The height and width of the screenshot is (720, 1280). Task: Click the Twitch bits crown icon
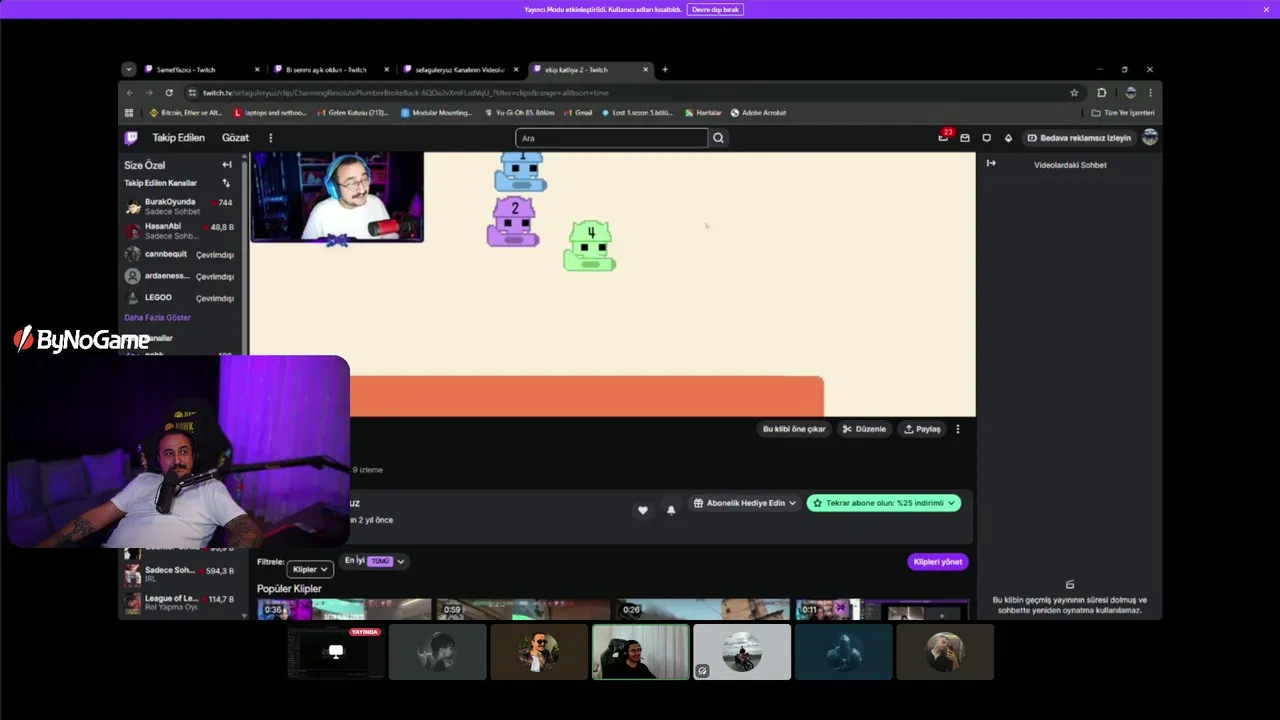coord(1008,138)
